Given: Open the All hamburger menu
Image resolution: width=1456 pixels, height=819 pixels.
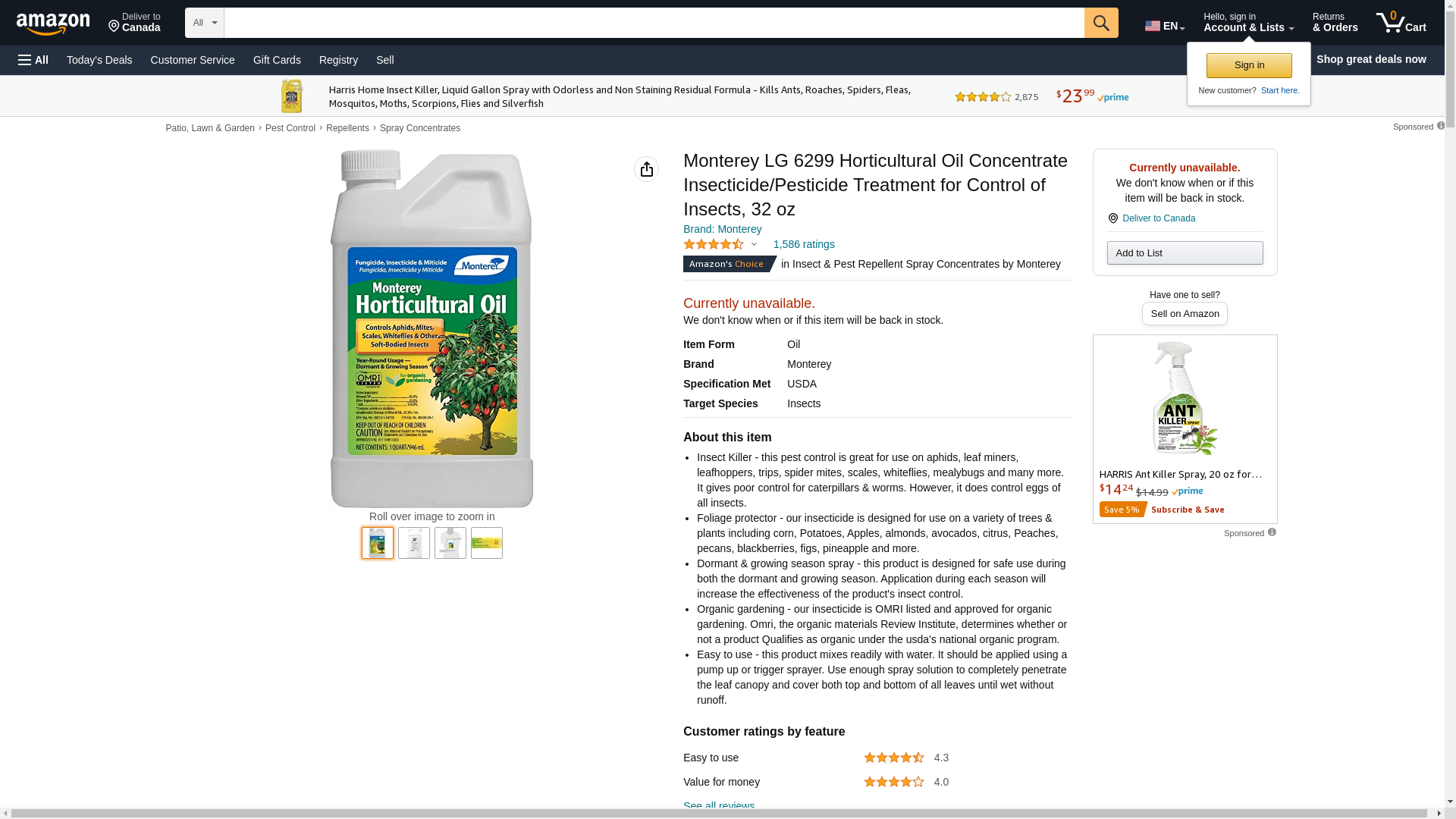Looking at the screenshot, I should (x=33, y=60).
